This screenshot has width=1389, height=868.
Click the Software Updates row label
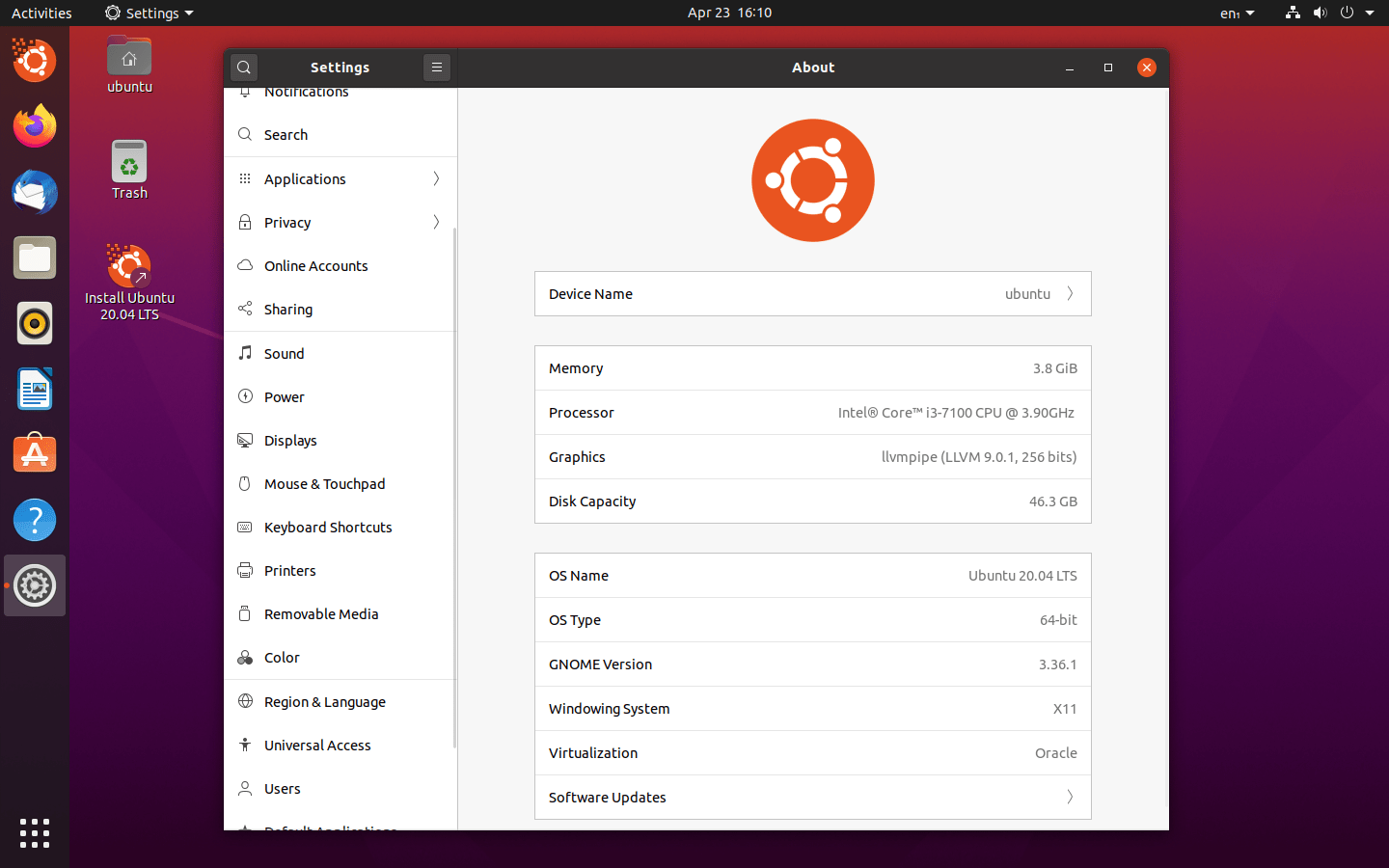point(607,798)
